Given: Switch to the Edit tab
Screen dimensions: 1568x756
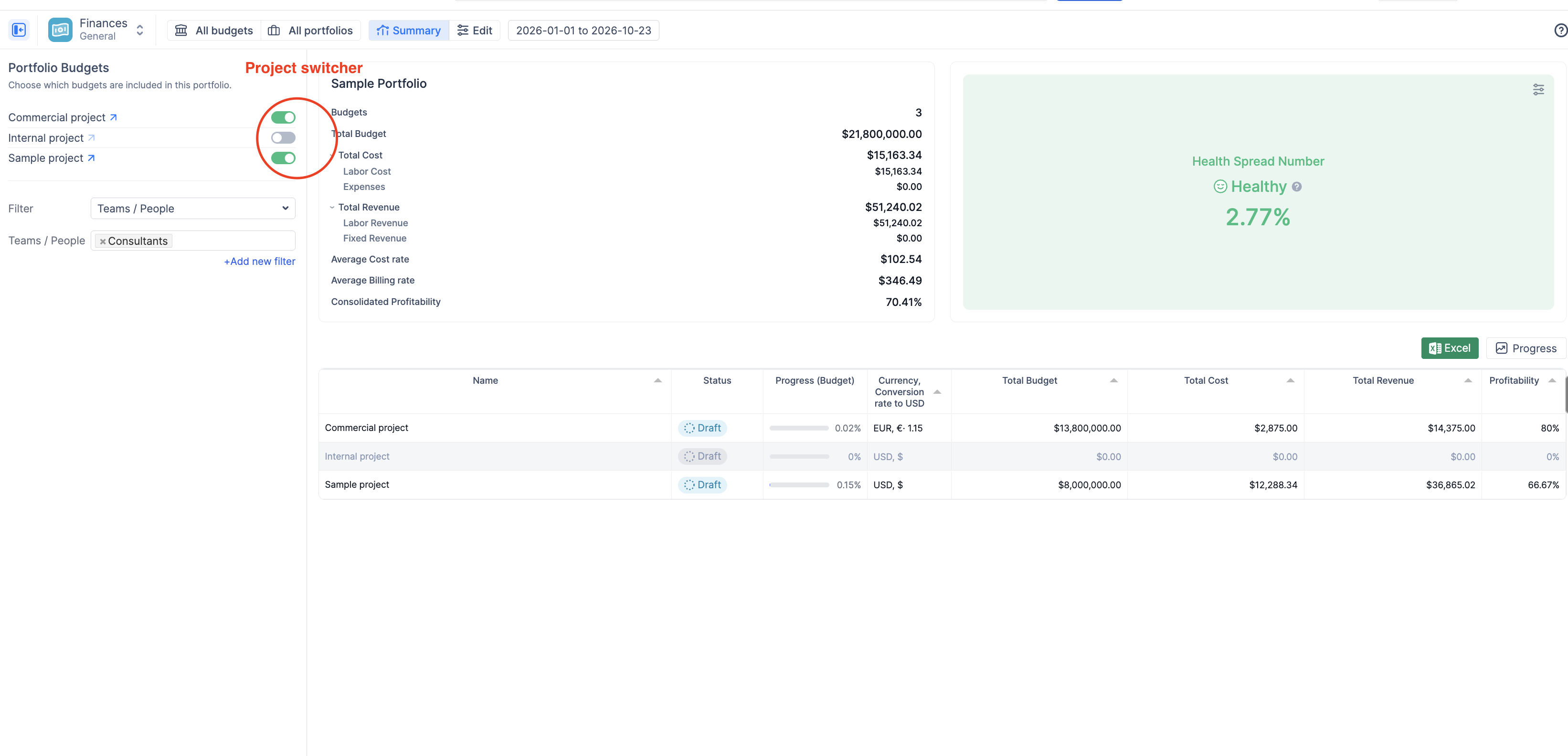Looking at the screenshot, I should pyautogui.click(x=475, y=31).
